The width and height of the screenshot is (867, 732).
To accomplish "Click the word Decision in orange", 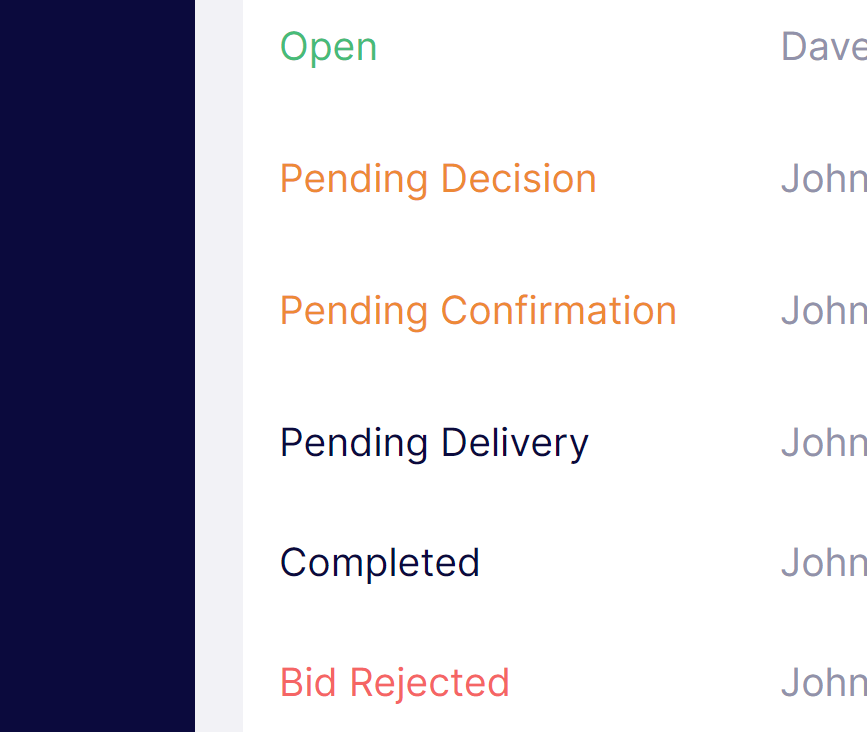I will click(x=519, y=179).
